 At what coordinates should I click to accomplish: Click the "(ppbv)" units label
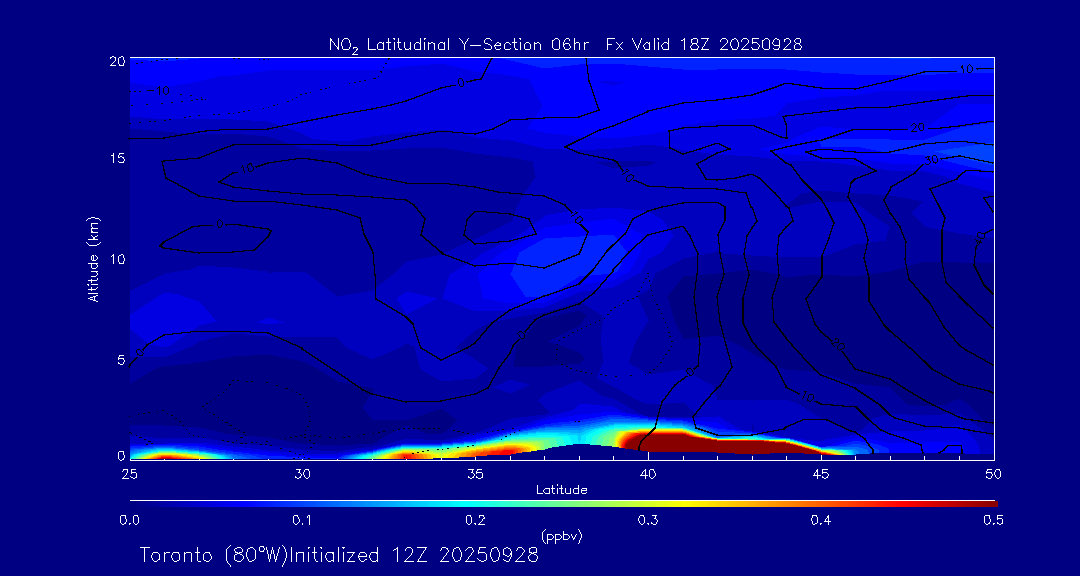pos(562,536)
